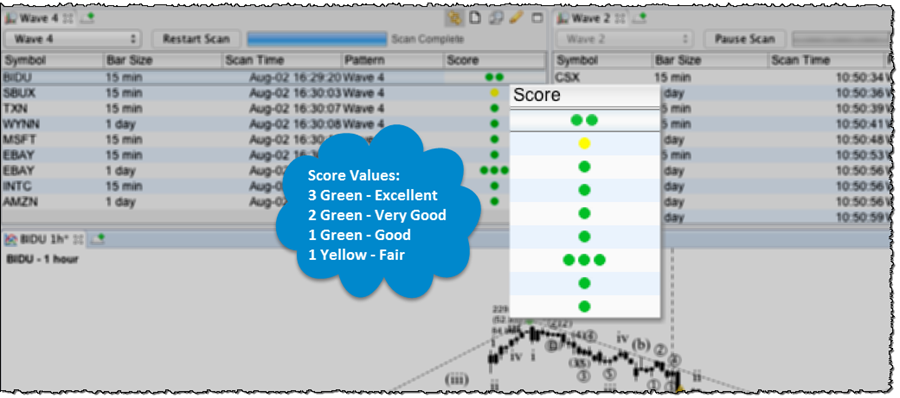Click the green score dot in TXN row
Viewport: 900px width, 398px height.
494,108
